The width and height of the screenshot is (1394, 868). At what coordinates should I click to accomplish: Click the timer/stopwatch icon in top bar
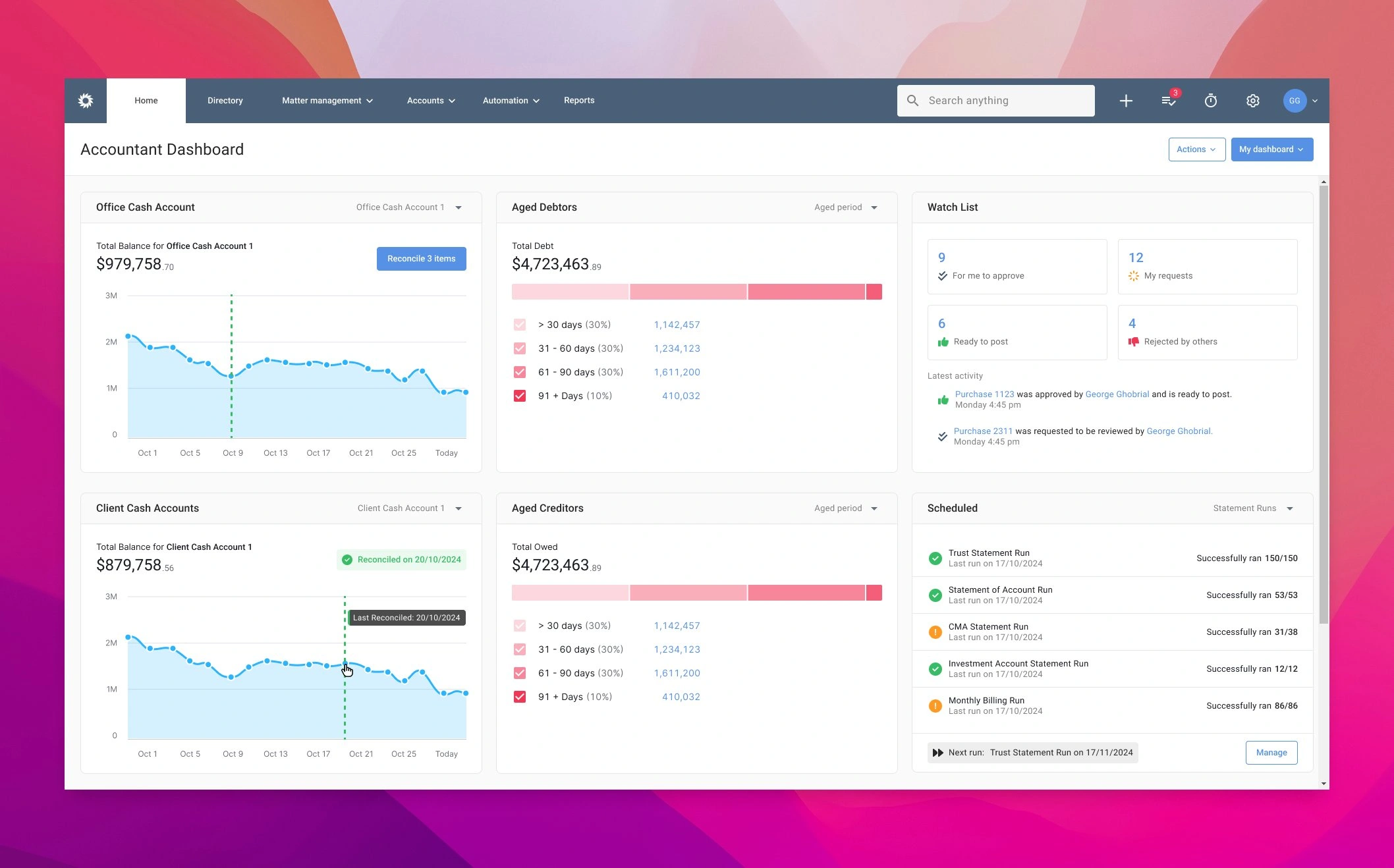[x=1210, y=101]
